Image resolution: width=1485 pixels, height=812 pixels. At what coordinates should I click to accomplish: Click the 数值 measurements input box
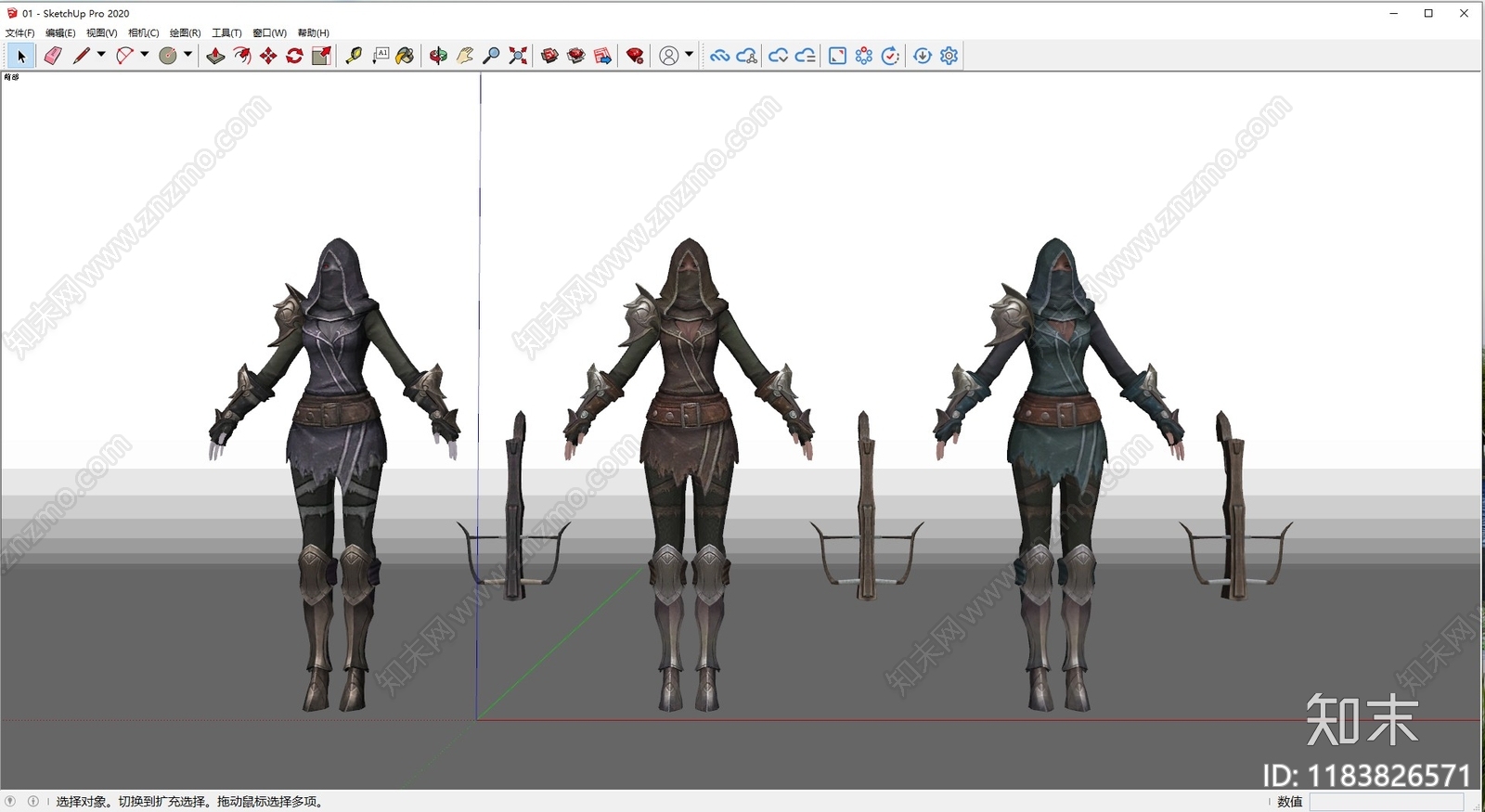pyautogui.click(x=1387, y=802)
